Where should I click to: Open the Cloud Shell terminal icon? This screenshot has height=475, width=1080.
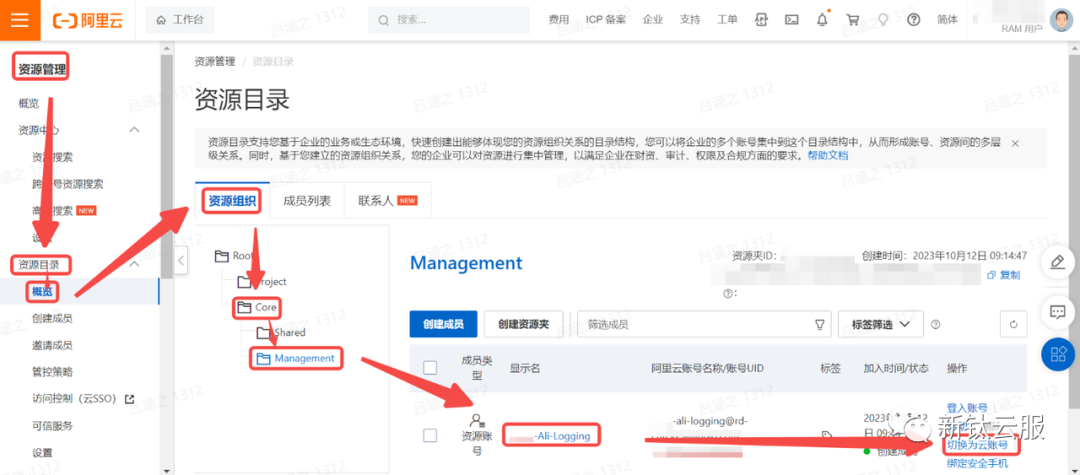(791, 20)
